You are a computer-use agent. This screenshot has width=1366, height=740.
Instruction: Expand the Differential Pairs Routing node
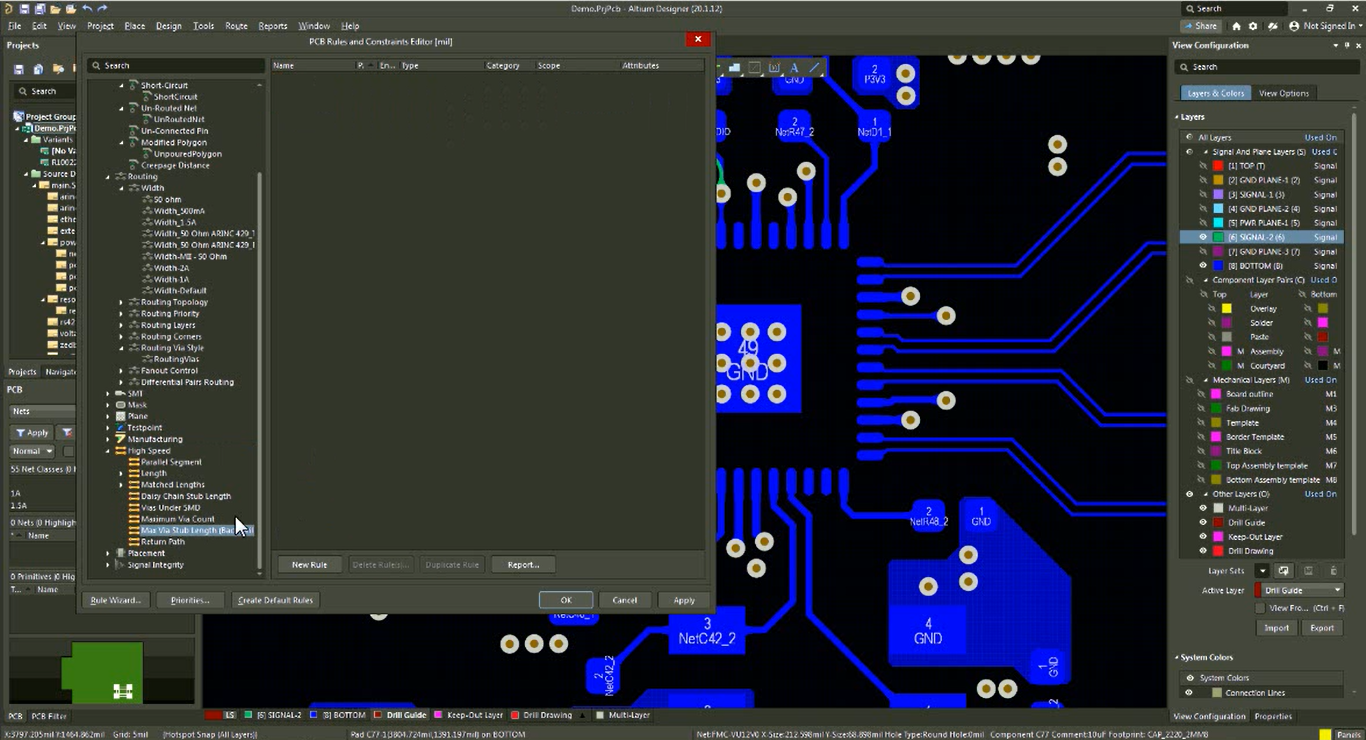click(x=121, y=382)
